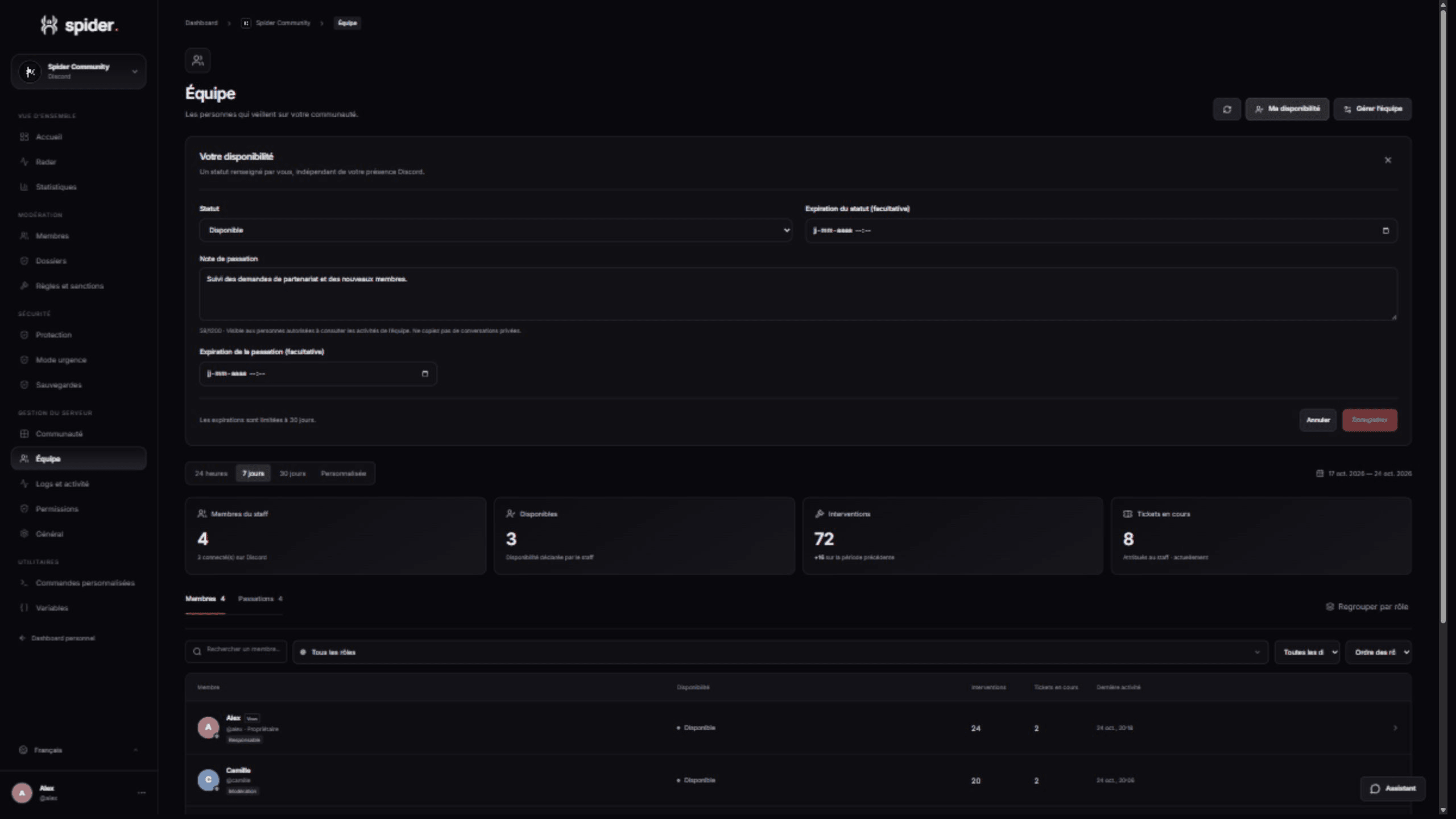This screenshot has height=819, width=1456.
Task: Open Permissions in sidebar
Action: 78,508
